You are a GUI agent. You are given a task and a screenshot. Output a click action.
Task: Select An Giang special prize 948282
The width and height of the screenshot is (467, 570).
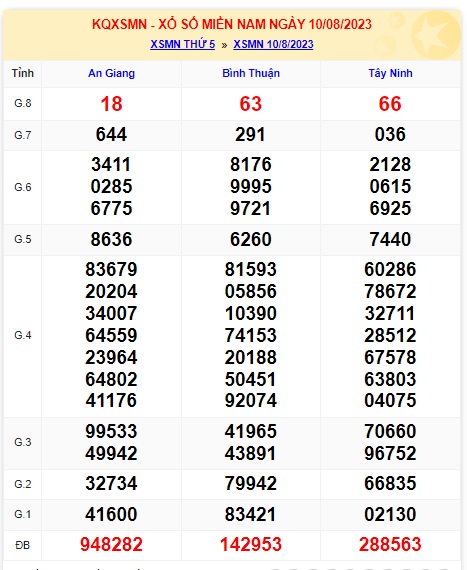click(x=111, y=544)
